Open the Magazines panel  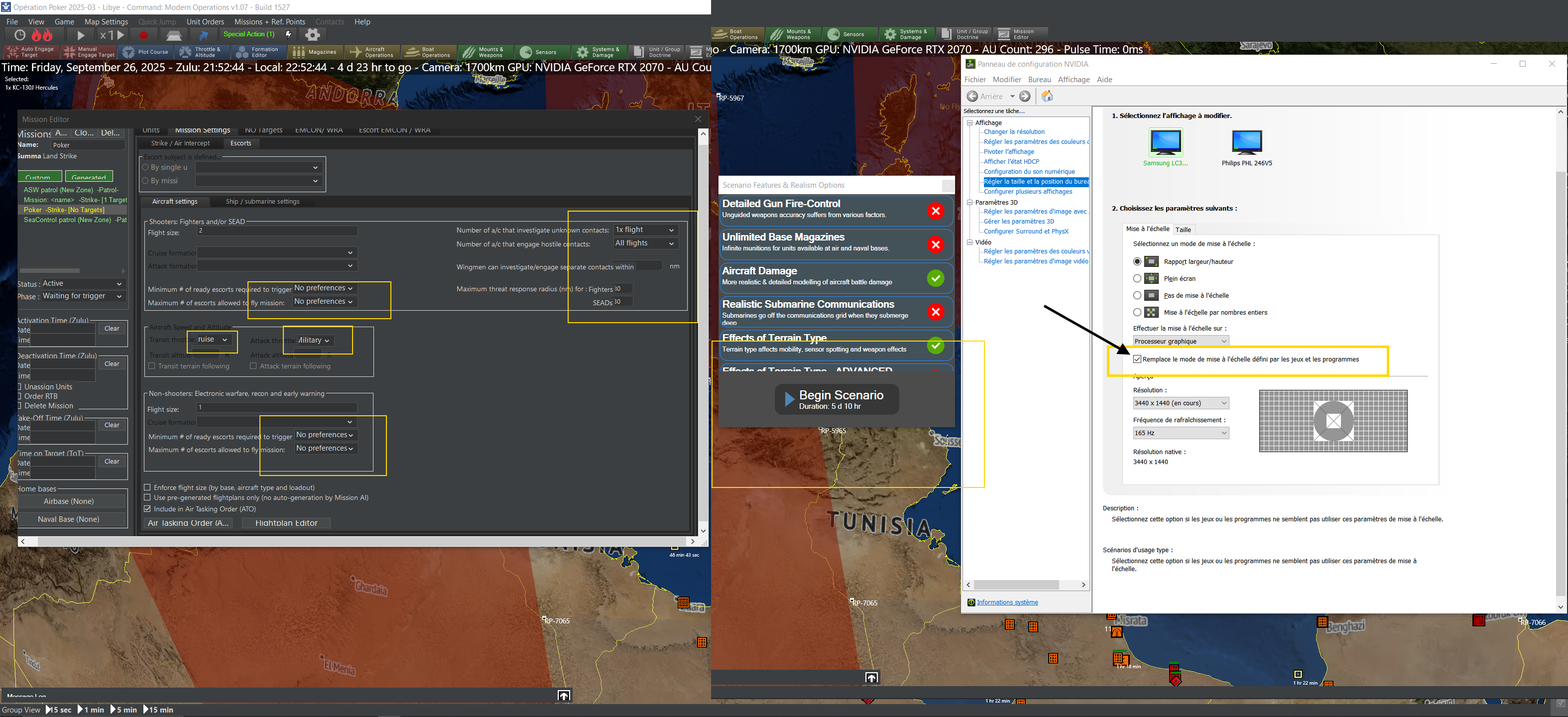click(x=315, y=52)
